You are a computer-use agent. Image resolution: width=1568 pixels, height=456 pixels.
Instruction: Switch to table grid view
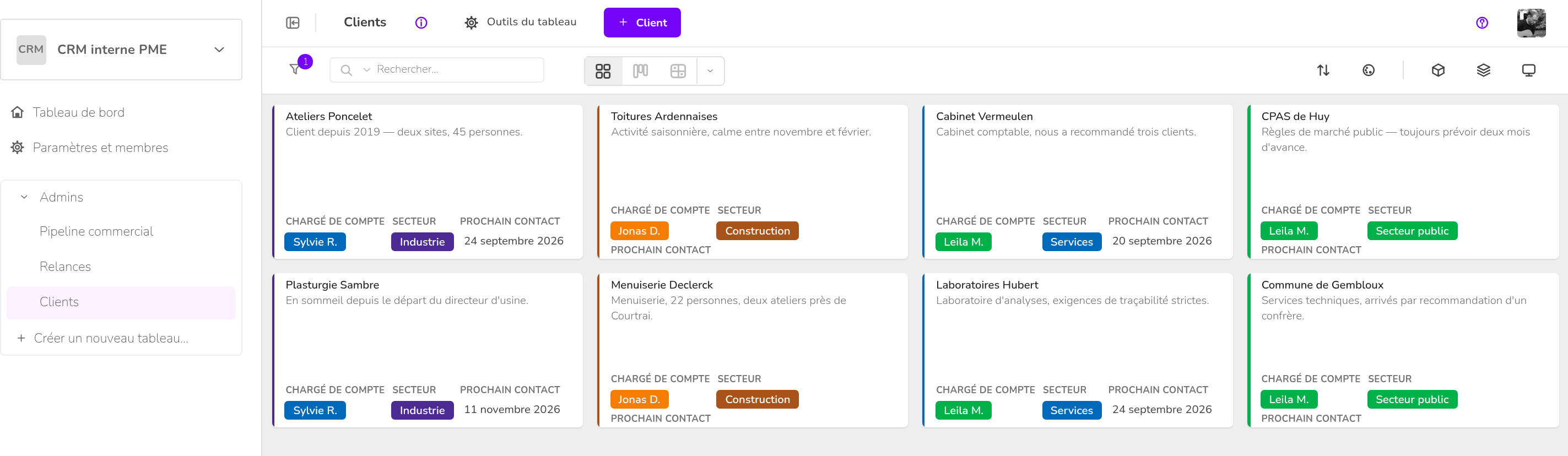(x=678, y=70)
